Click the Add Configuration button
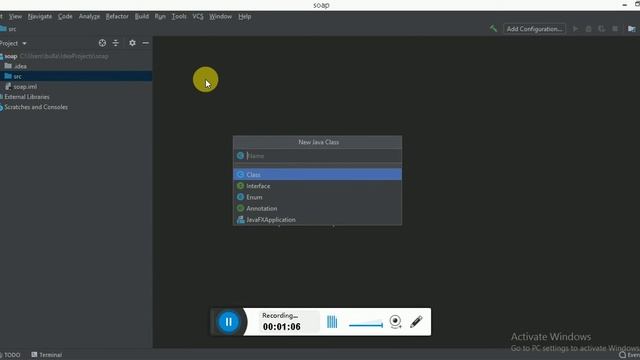 [x=534, y=29]
